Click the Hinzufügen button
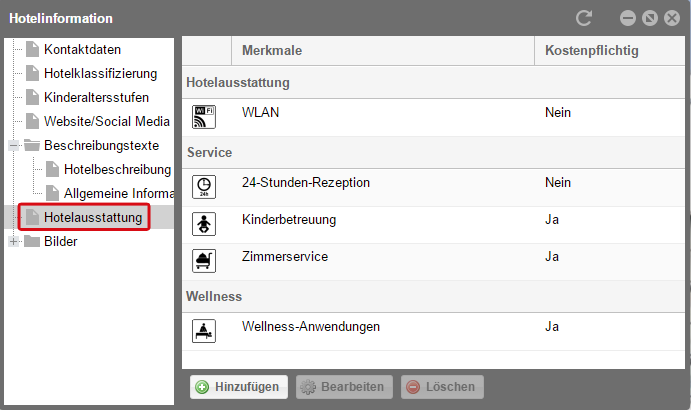Image resolution: width=691 pixels, height=410 pixels. coord(239,387)
